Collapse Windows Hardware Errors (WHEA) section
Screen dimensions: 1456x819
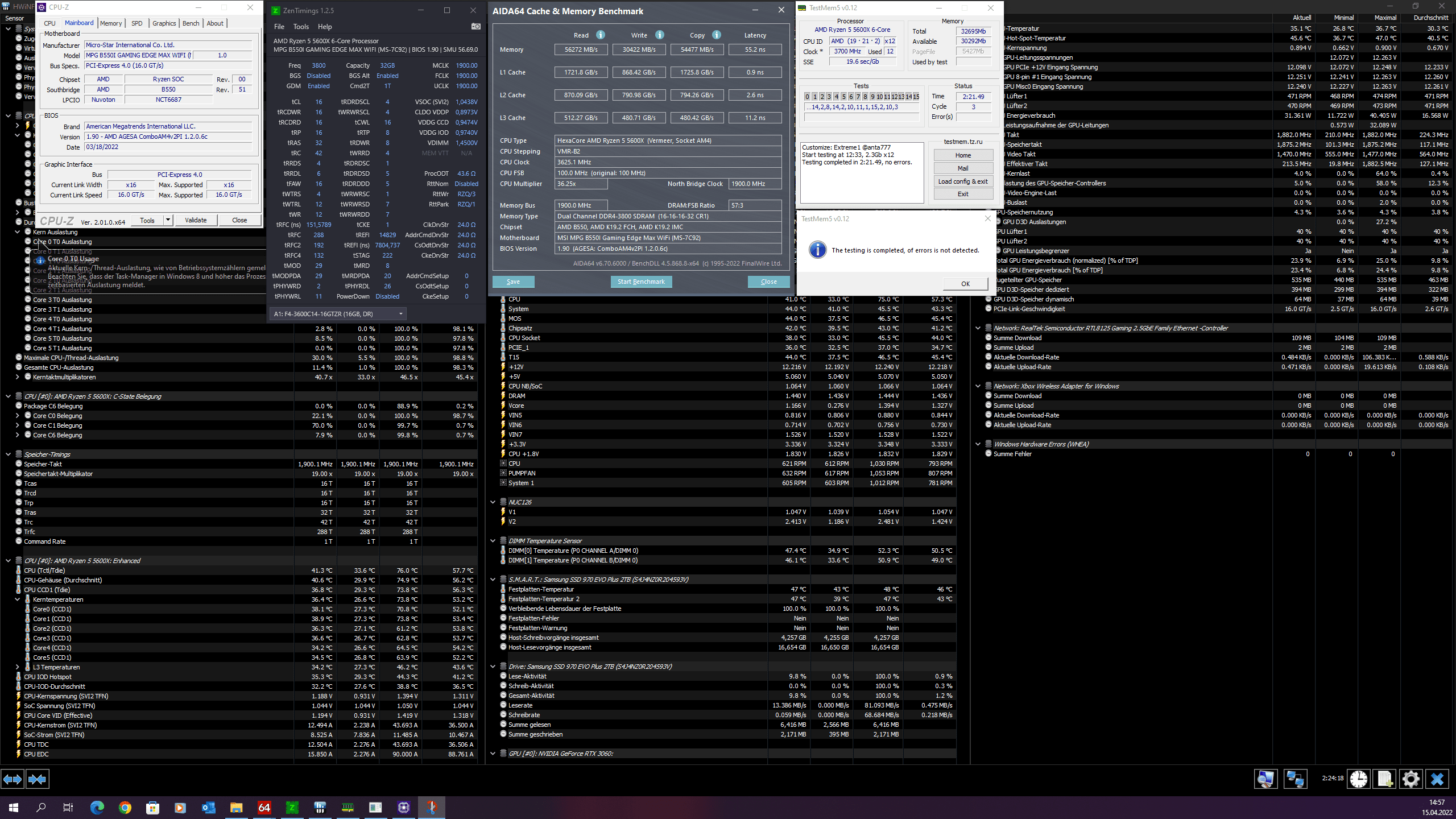tap(978, 444)
